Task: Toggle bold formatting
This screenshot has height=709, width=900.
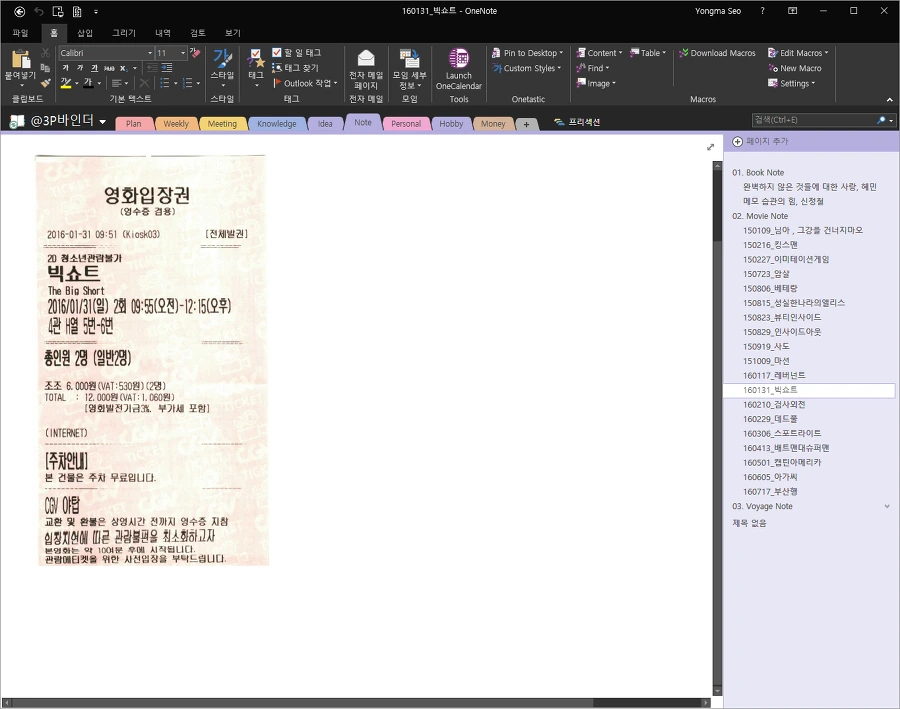Action: pyautogui.click(x=65, y=68)
